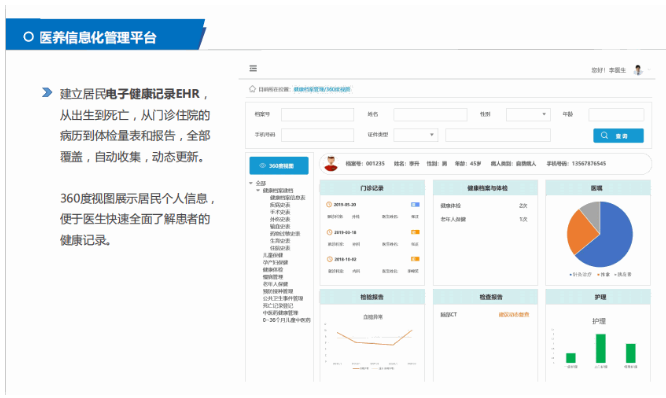The image size is (666, 398).
Task: Click the 年龄 input field
Action: click(x=616, y=114)
